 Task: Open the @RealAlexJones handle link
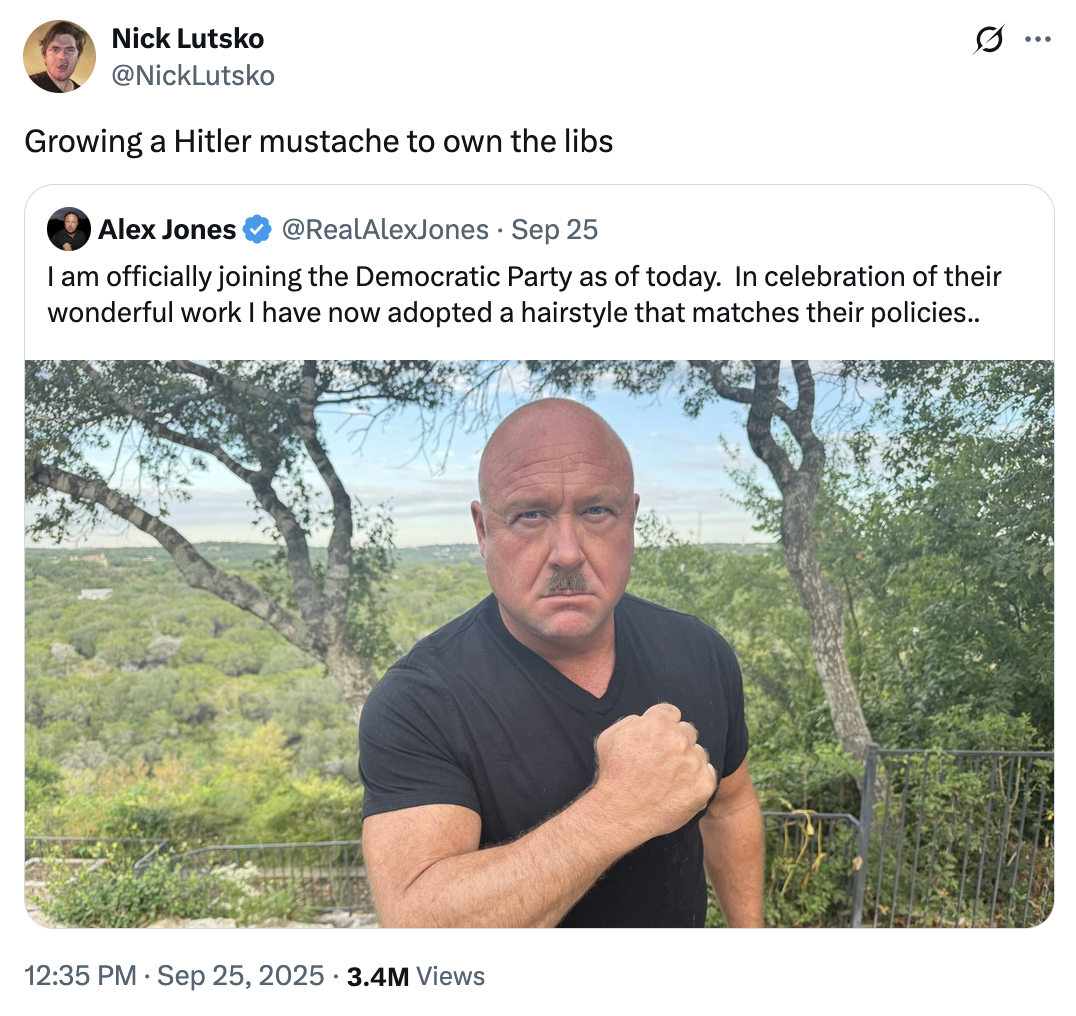coord(386,229)
